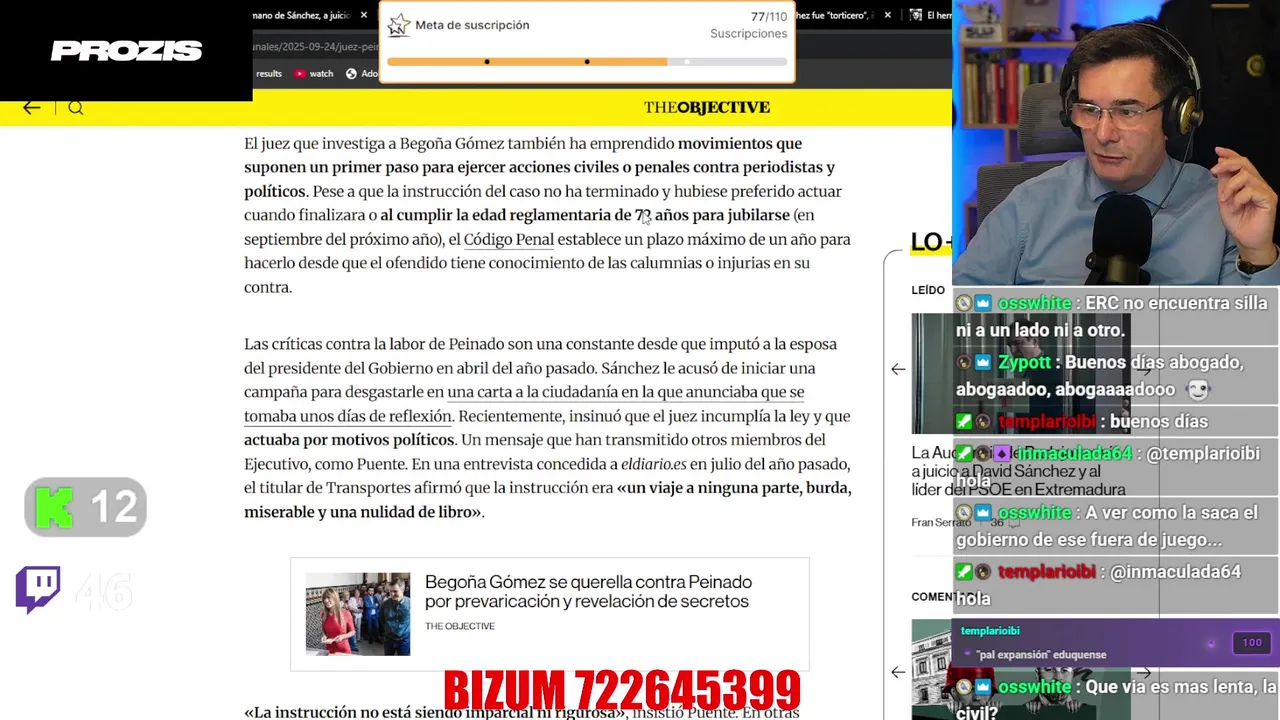Switch to the 'fue "torticero"' browser tab
Viewport: 1280px width, 720px height.
(838, 15)
